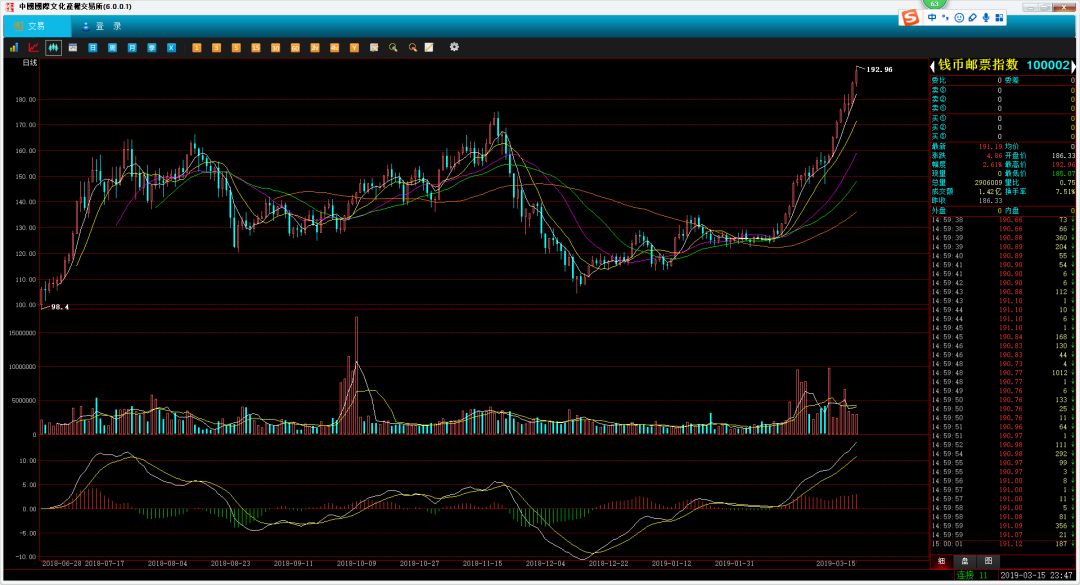The image size is (1080, 585).
Task: Click the application logo in title bar
Action: (10, 6)
